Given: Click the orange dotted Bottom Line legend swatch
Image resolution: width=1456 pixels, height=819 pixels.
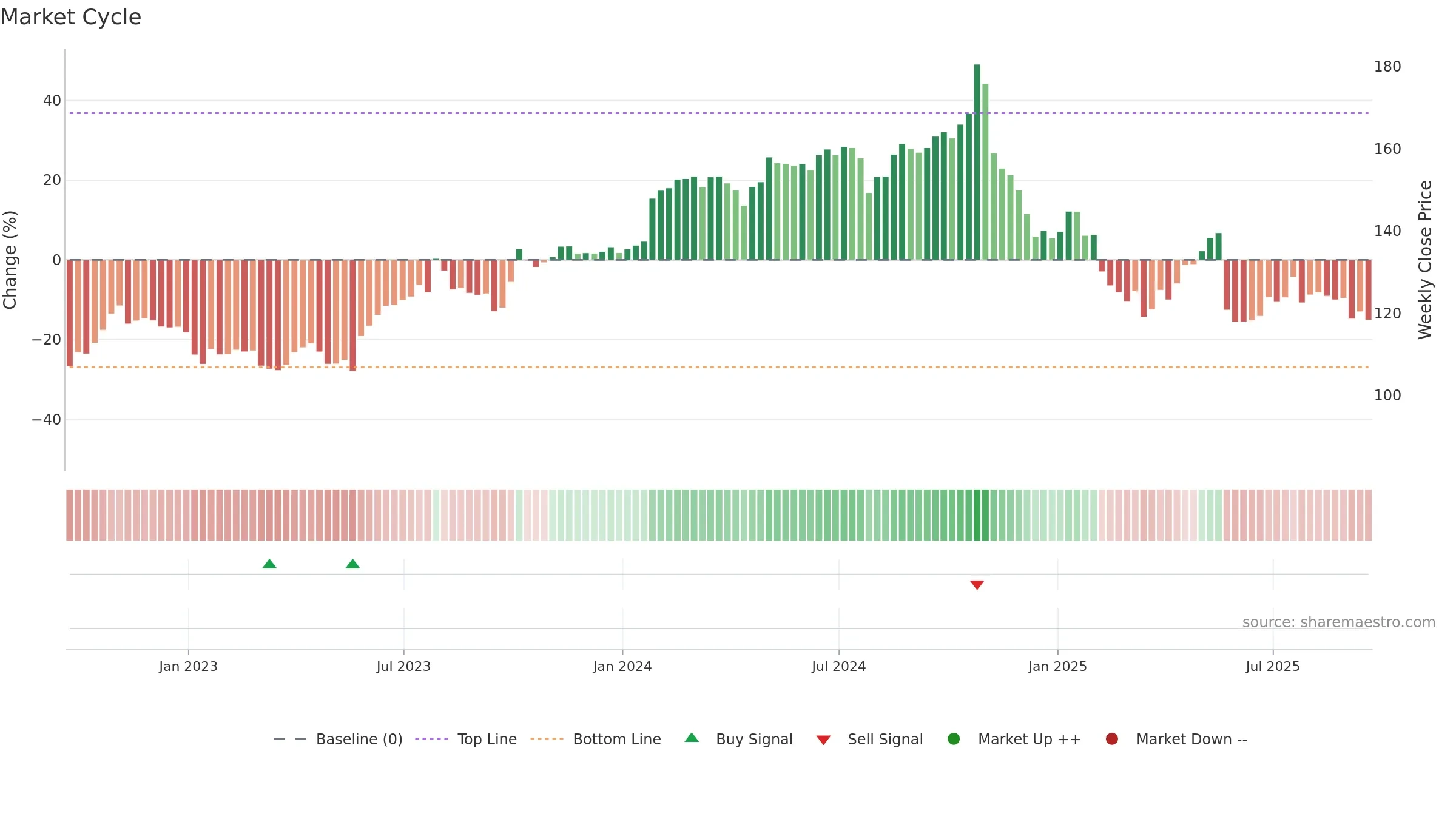Looking at the screenshot, I should click(547, 739).
